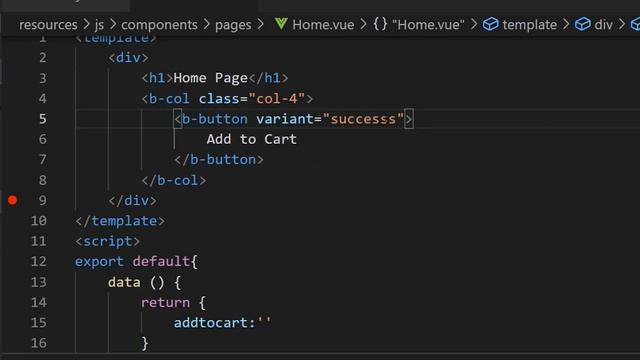
Task: Expand chevron after 'resources' breadcrumb
Action: coord(86,24)
